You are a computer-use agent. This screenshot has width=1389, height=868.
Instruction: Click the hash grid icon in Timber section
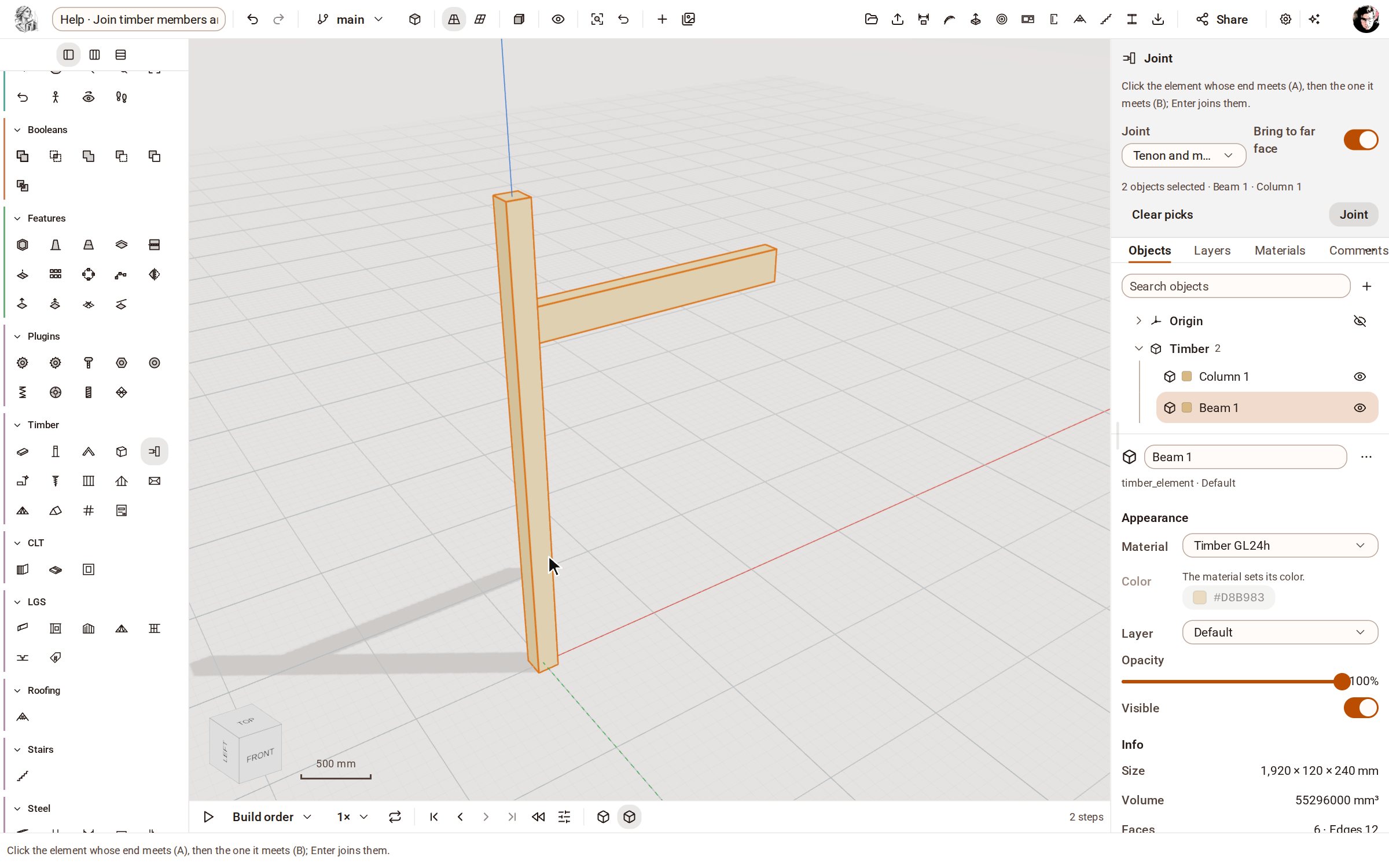(x=89, y=510)
